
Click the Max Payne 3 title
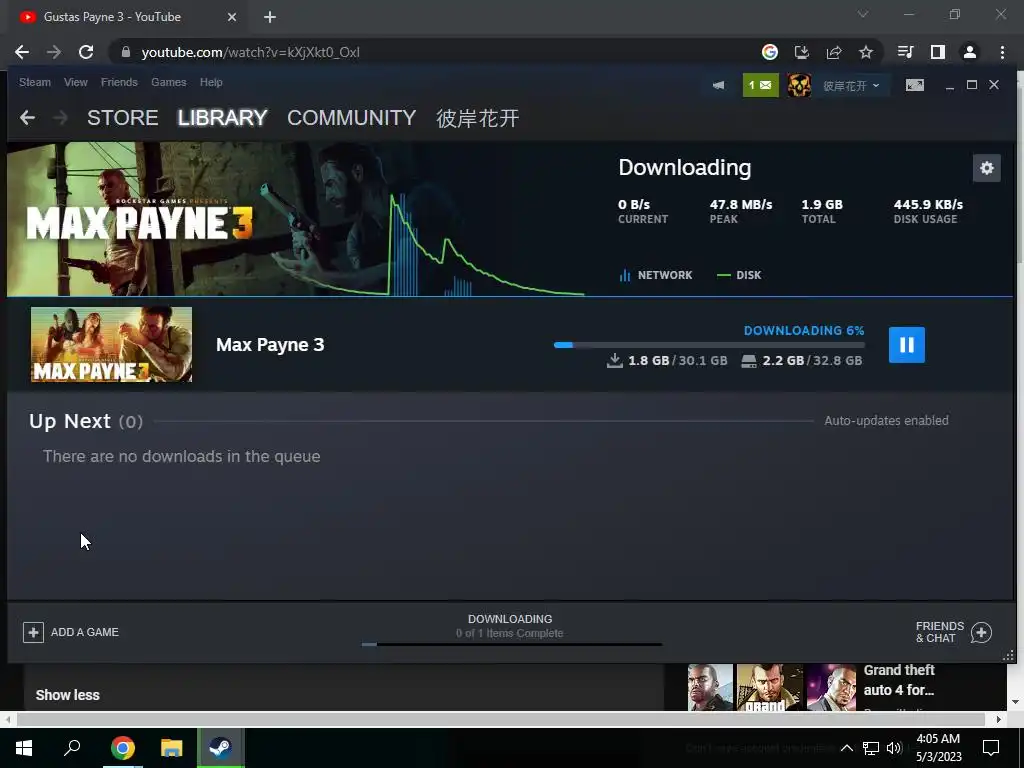pyautogui.click(x=270, y=345)
